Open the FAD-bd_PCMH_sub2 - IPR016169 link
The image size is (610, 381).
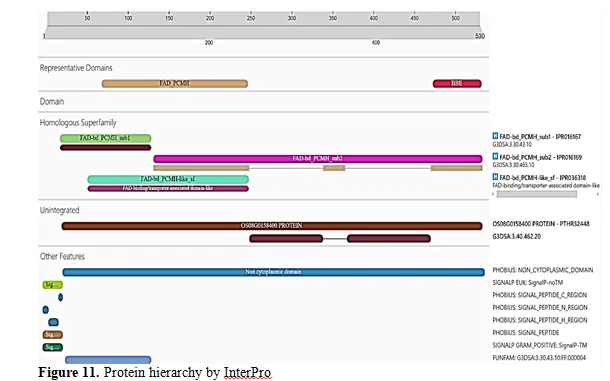pyautogui.click(x=540, y=157)
